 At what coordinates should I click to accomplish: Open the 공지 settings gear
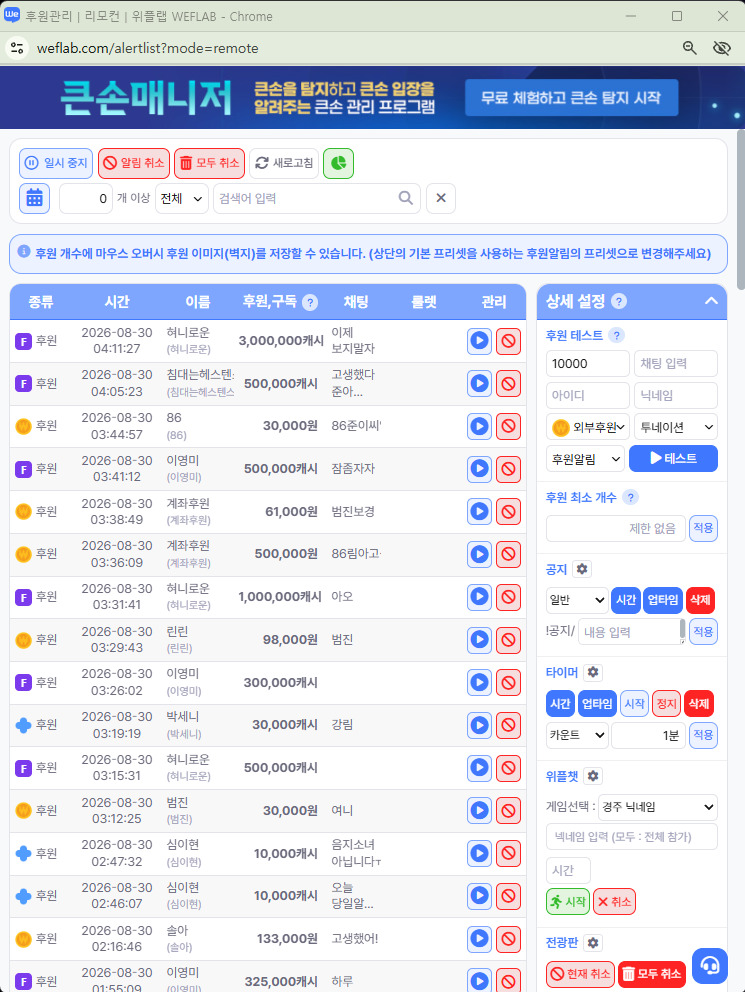pyautogui.click(x=582, y=569)
